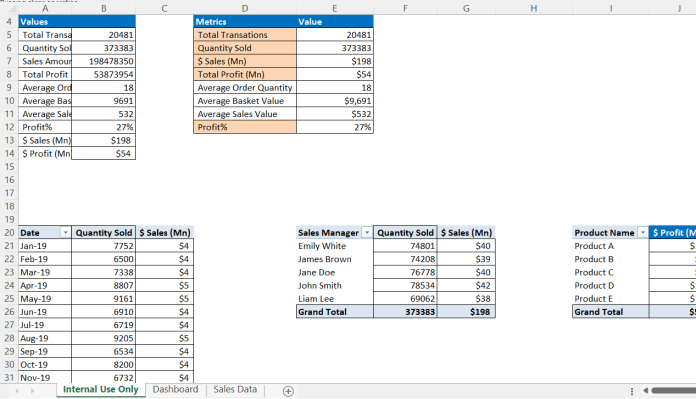Switch to the Sales Data sheet tab

[x=235, y=390]
